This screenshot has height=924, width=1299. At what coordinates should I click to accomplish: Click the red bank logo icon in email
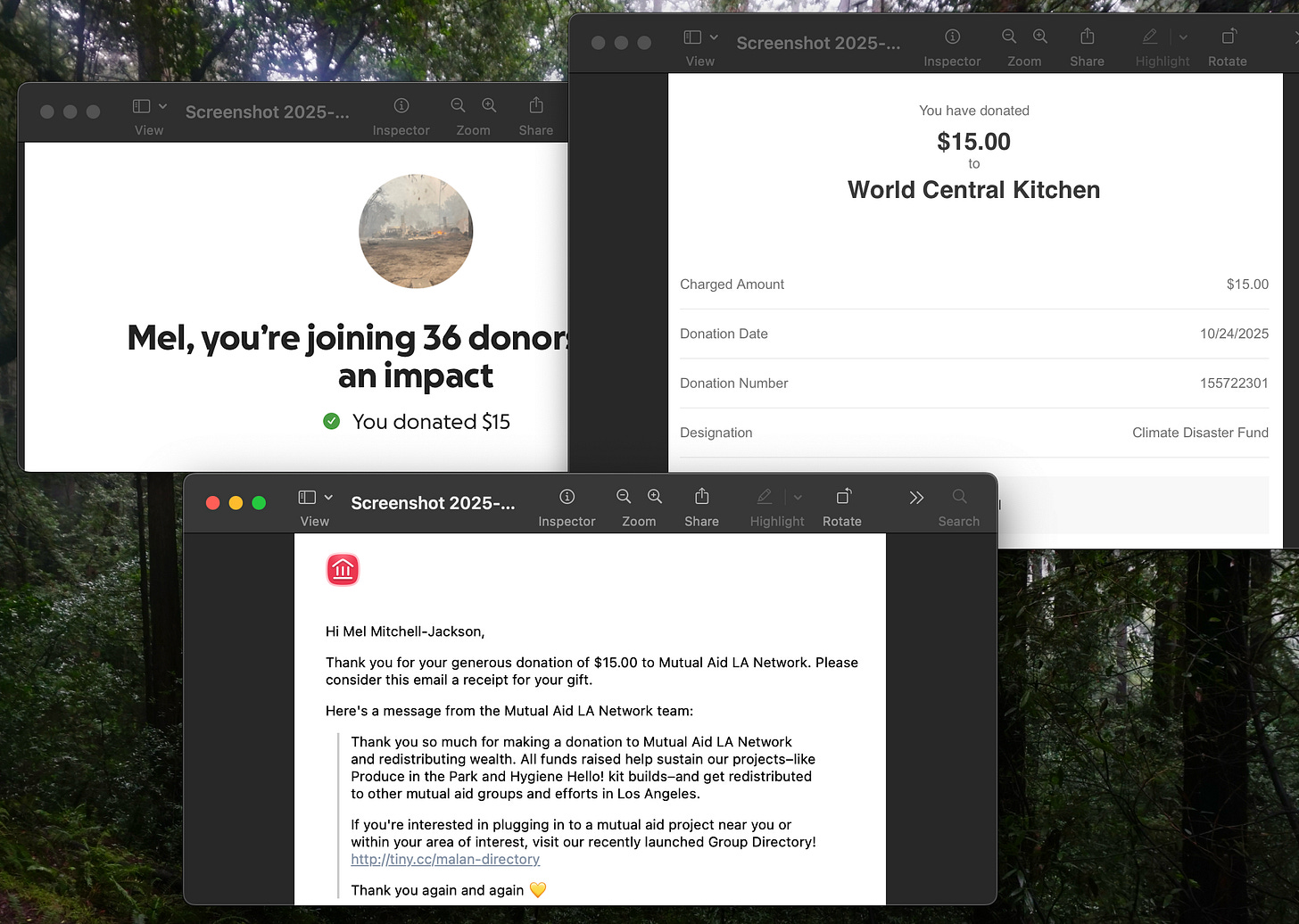(343, 569)
